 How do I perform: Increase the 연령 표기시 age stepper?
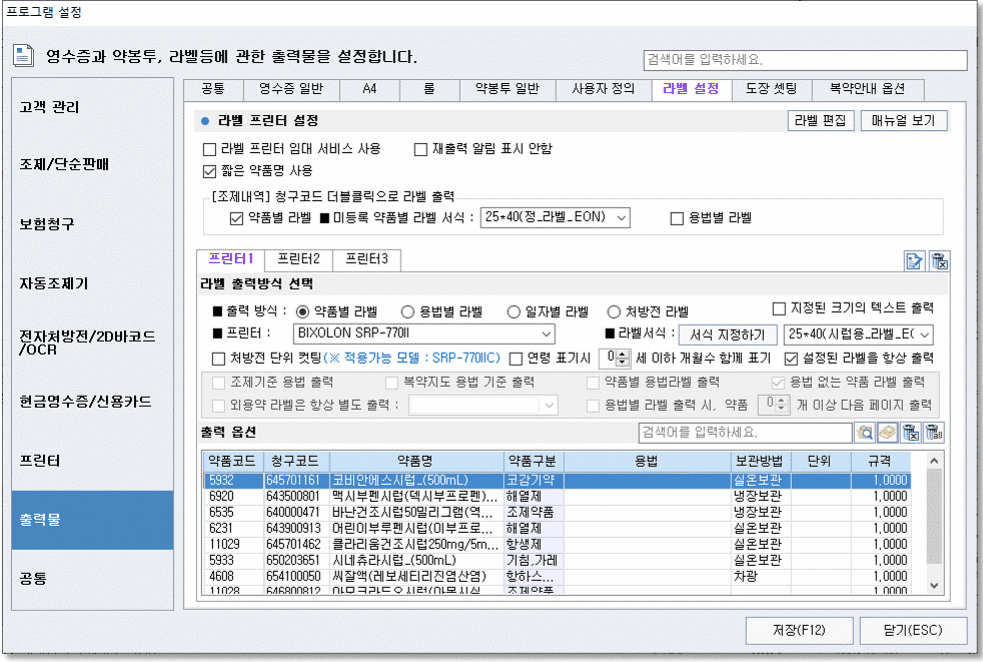click(x=623, y=353)
